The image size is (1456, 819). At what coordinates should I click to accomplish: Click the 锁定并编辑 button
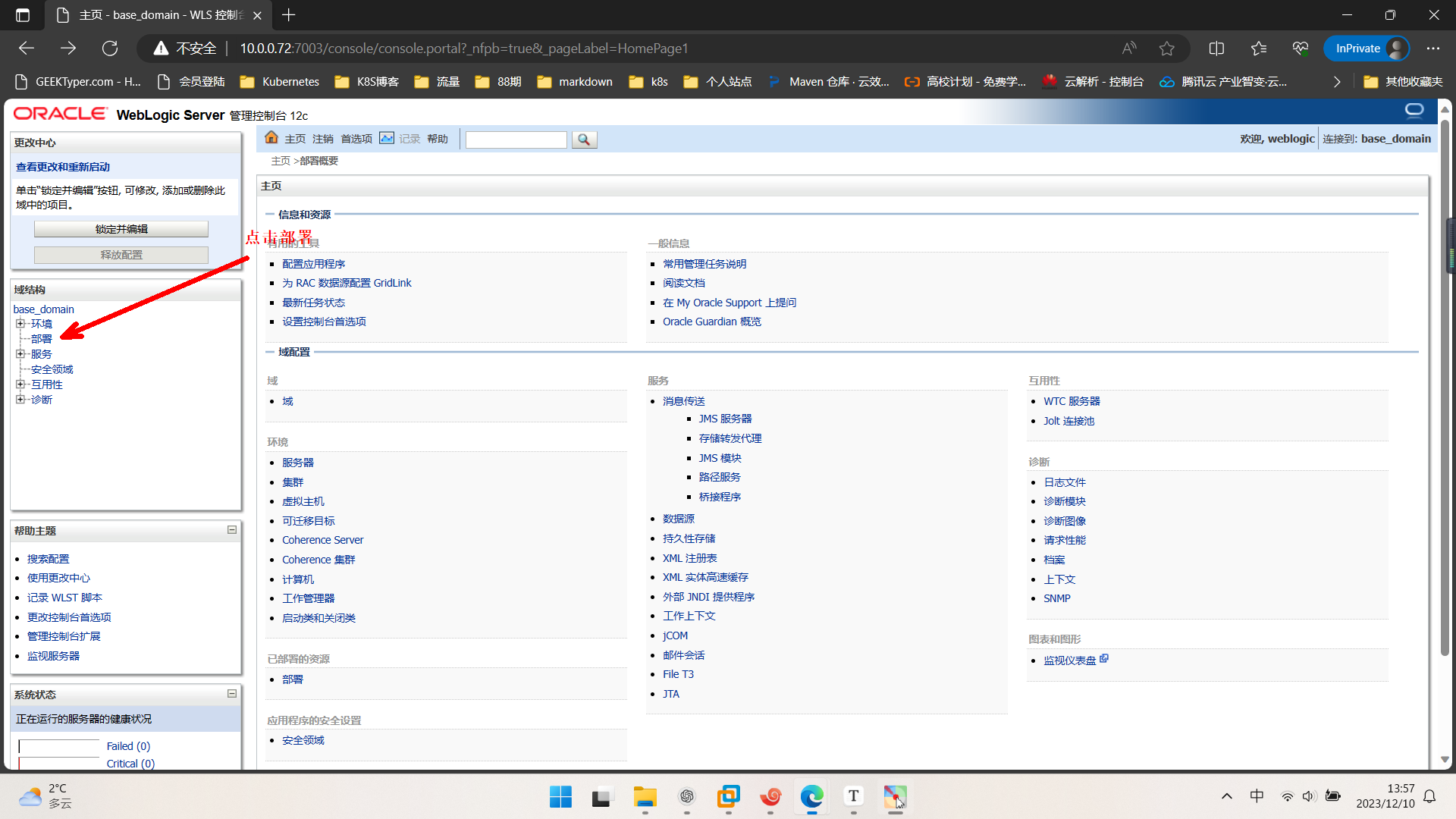pyautogui.click(x=121, y=229)
